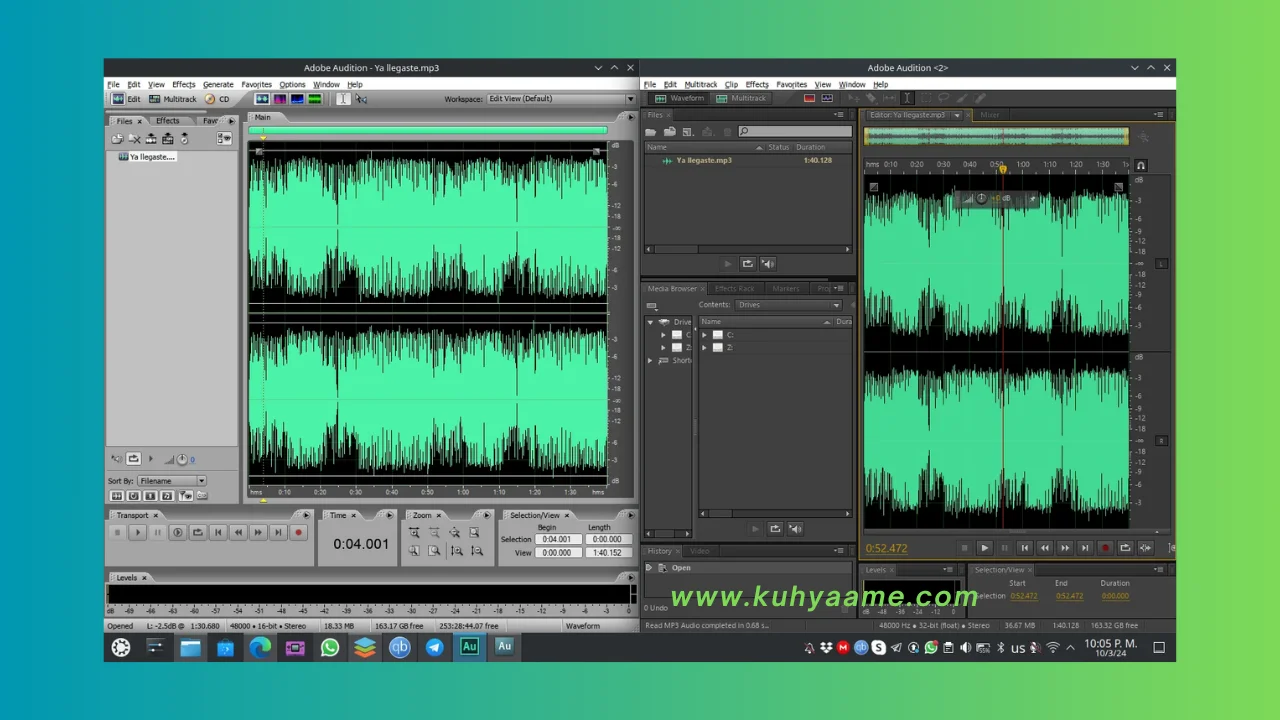Viewport: 1280px width, 720px height.
Task: Select Ya llegaste.mp3 row in right Files panel
Action: tap(748, 160)
